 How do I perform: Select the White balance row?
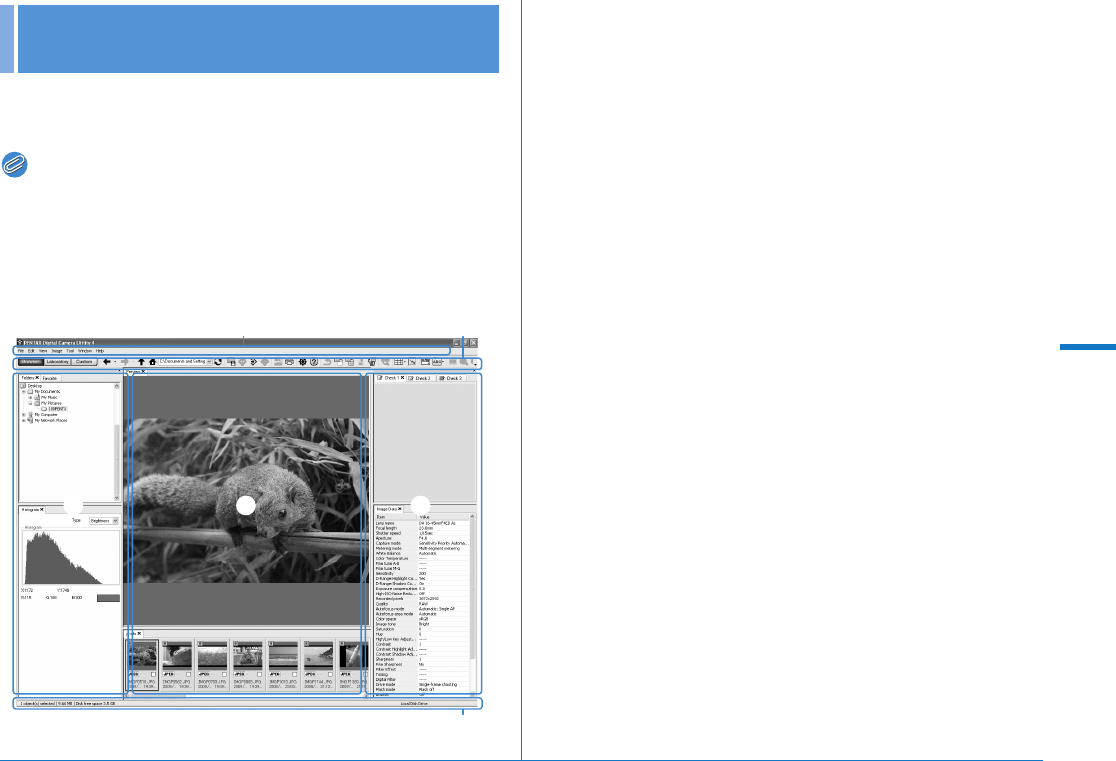point(422,553)
